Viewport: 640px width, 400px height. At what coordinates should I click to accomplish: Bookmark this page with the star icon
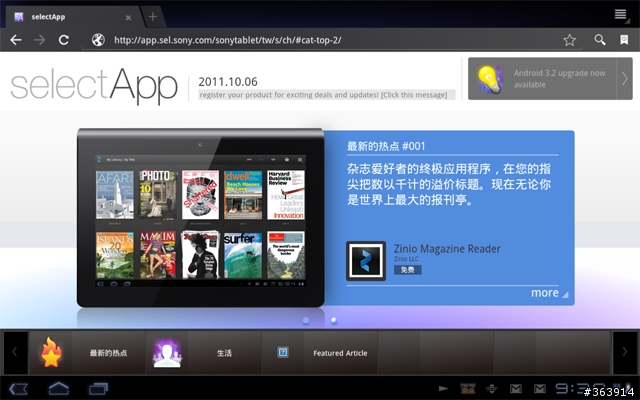point(569,40)
